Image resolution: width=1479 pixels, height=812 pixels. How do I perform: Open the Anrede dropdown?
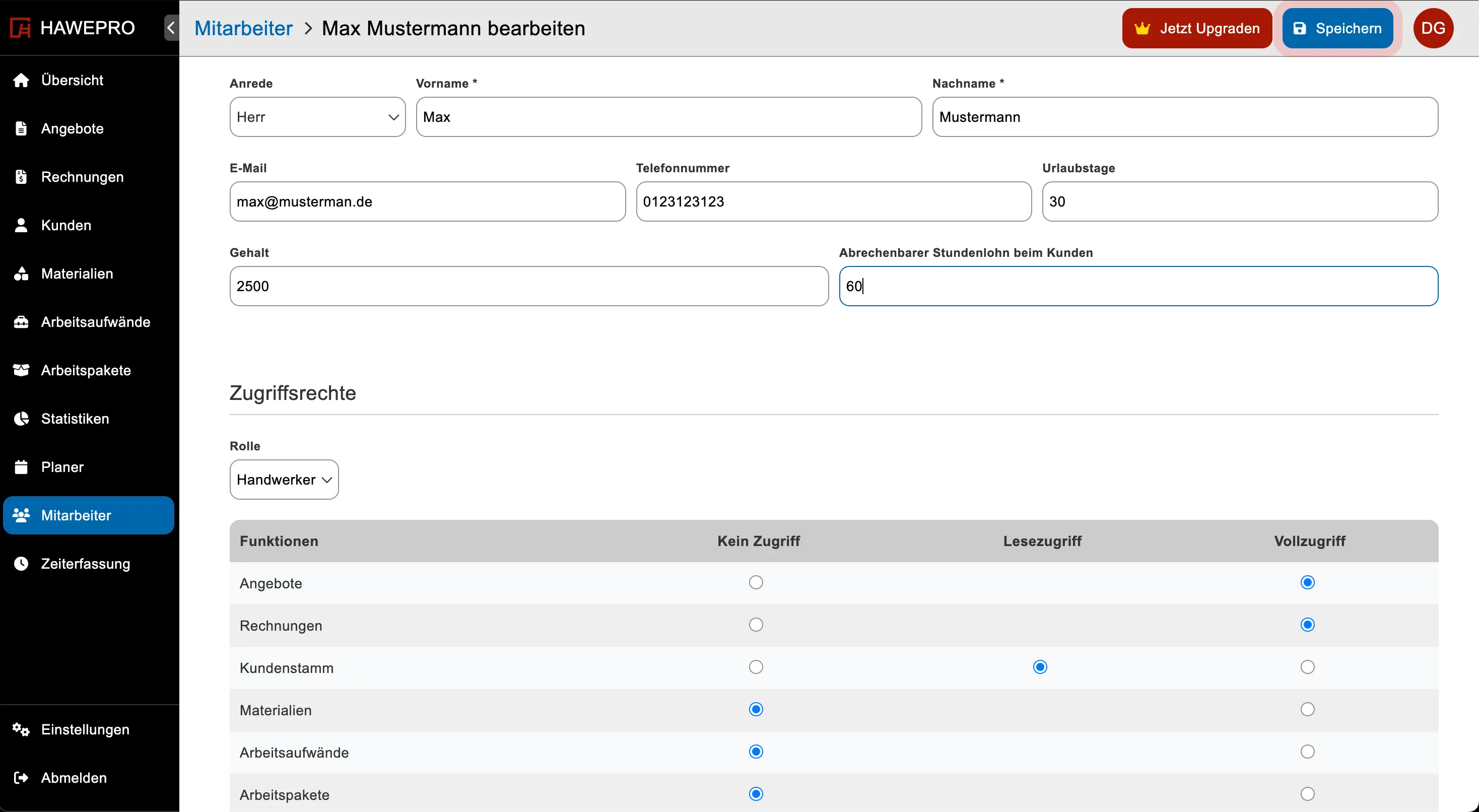[317, 116]
